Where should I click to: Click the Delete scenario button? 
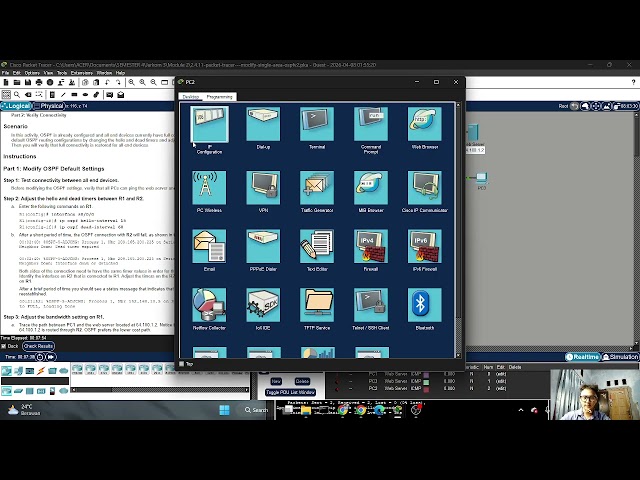point(302,381)
